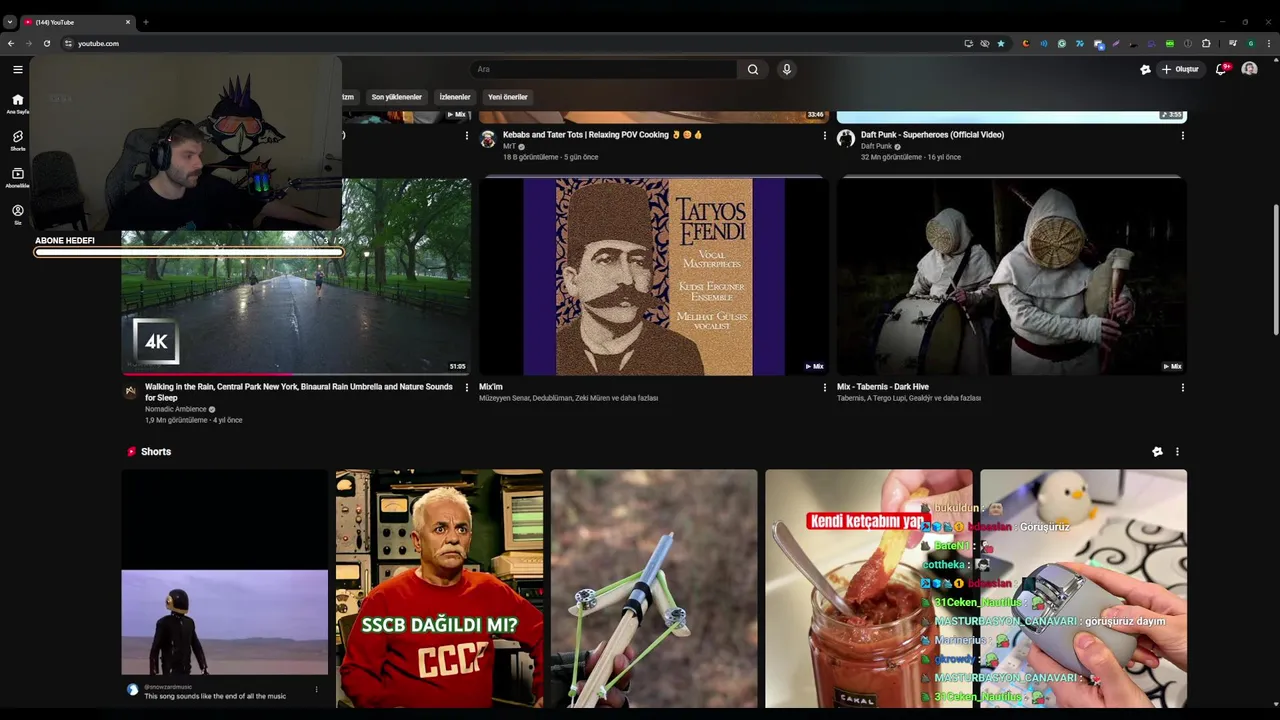The height and width of the screenshot is (720, 1280).
Task: Open Mix - Tabernis - Dark Hive title
Action: (x=883, y=387)
